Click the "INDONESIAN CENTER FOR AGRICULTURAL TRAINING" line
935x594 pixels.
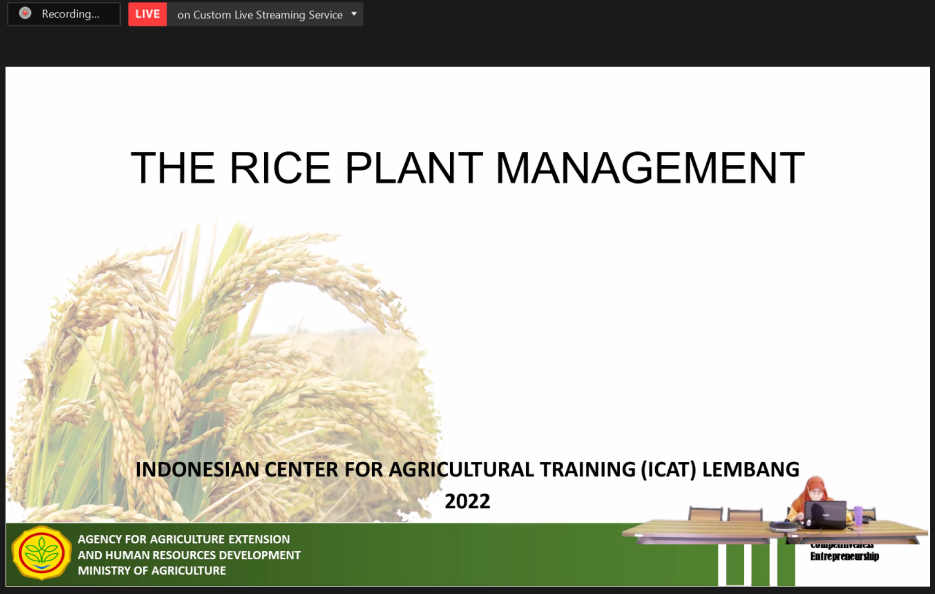point(467,469)
